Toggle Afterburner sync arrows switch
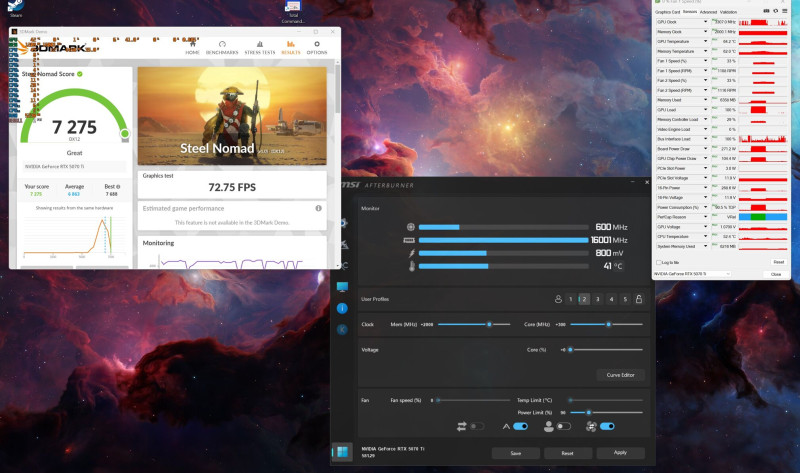 pos(477,426)
